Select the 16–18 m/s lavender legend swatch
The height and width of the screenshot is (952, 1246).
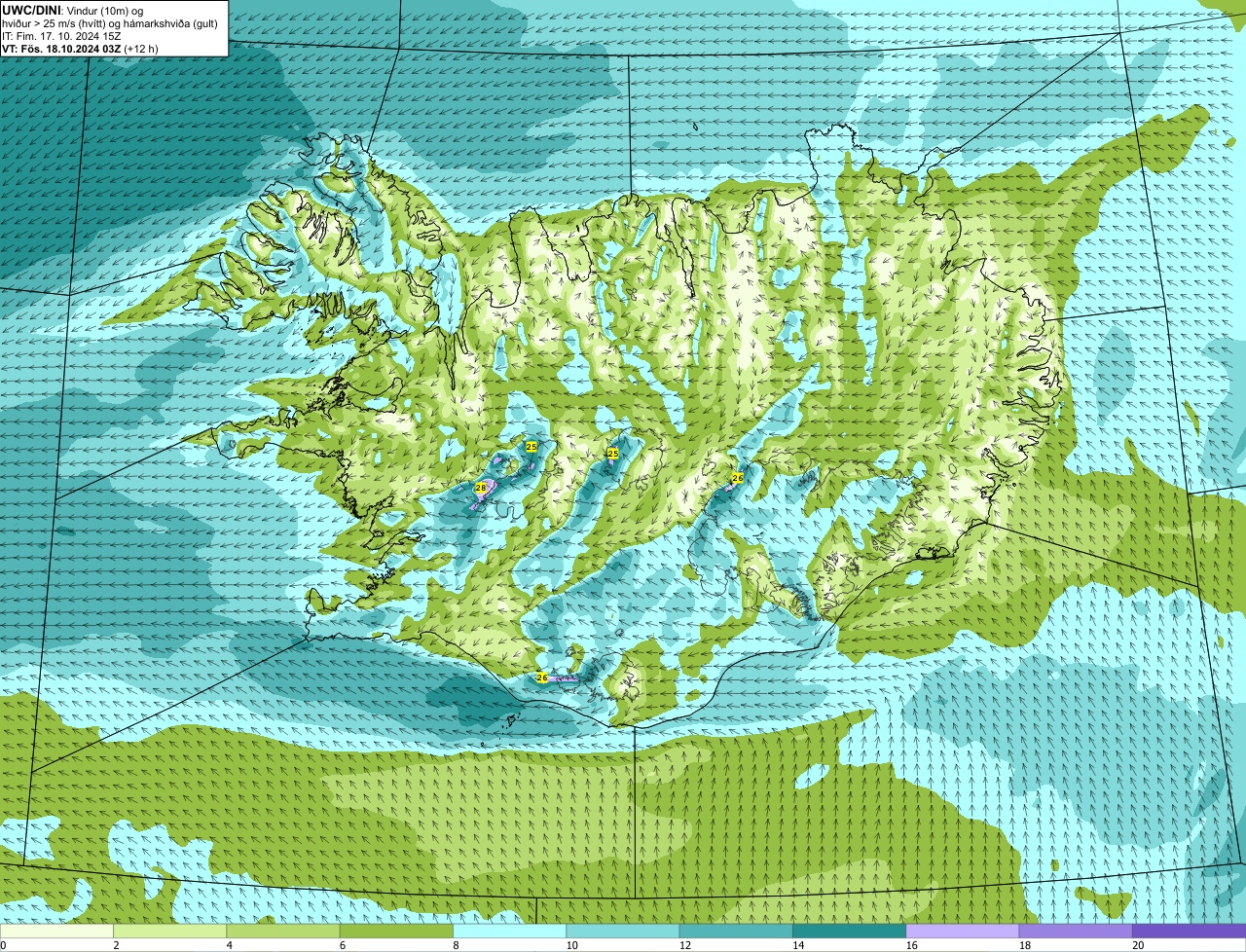coord(963,931)
